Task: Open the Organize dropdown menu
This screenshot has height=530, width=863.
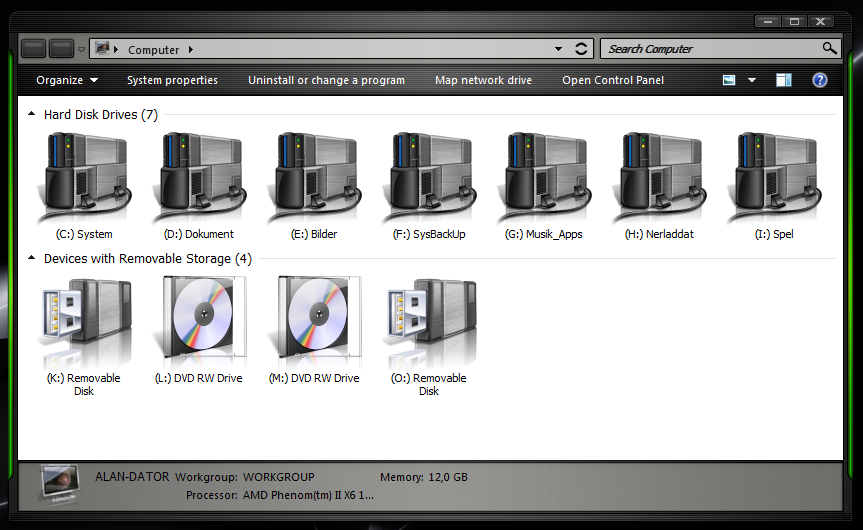Action: tap(67, 80)
